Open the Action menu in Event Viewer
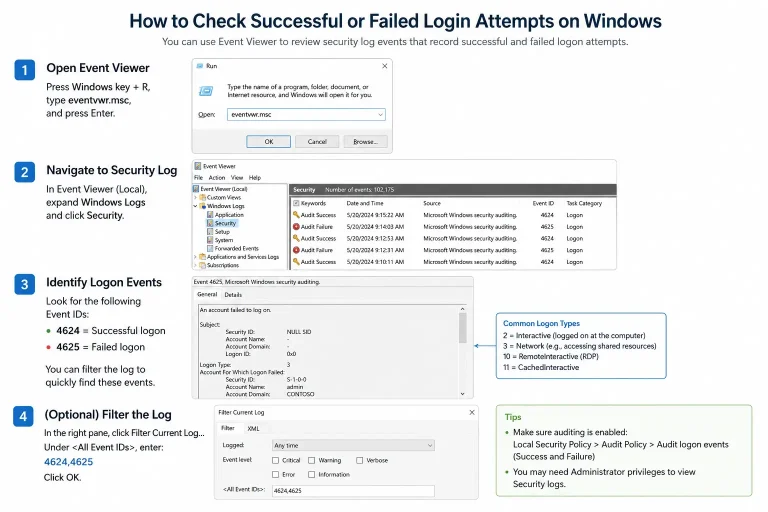Screen dimensions: 768x512 coord(216,177)
